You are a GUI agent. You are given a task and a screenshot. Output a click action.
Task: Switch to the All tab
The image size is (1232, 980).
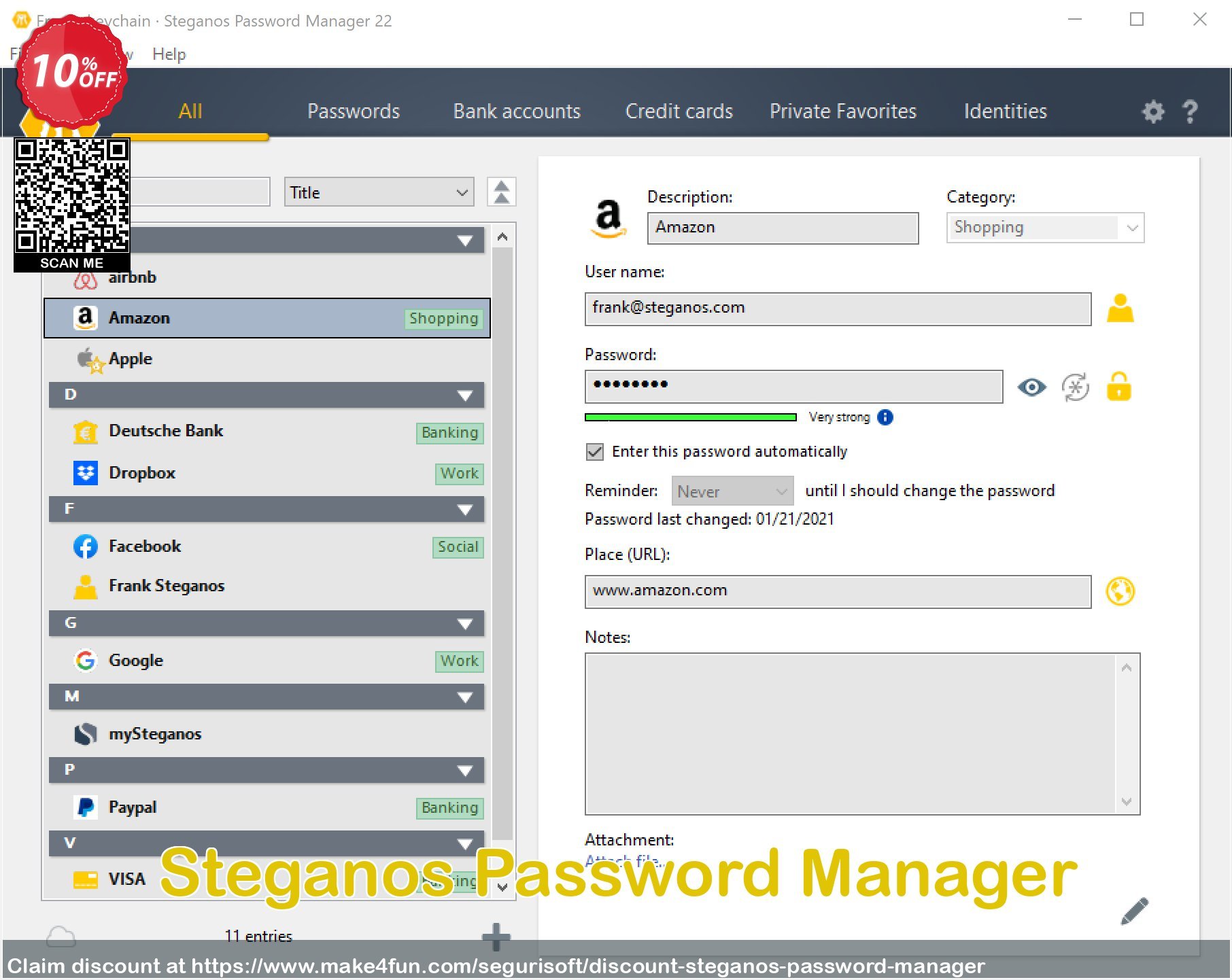pyautogui.click(x=190, y=111)
